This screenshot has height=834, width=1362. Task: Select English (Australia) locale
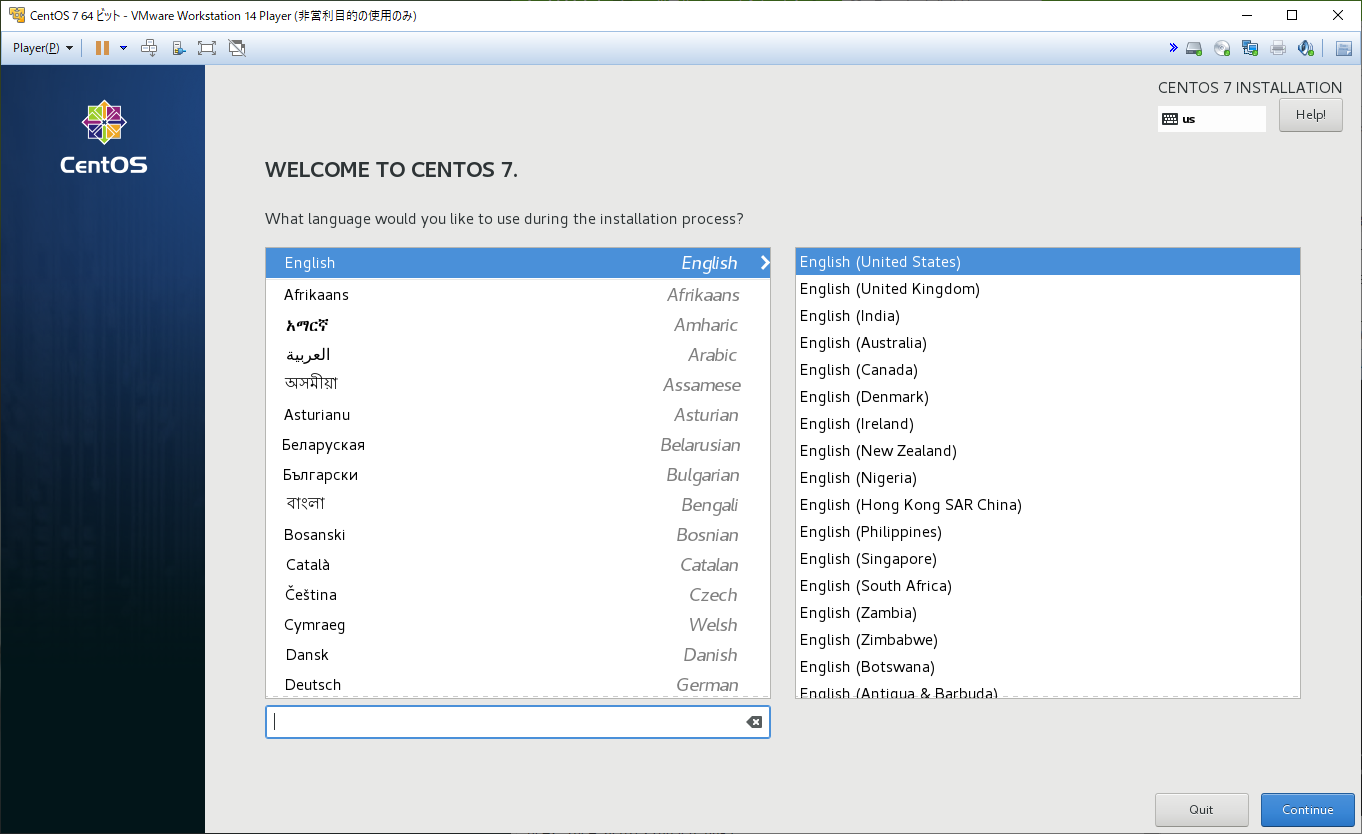[1048, 343]
